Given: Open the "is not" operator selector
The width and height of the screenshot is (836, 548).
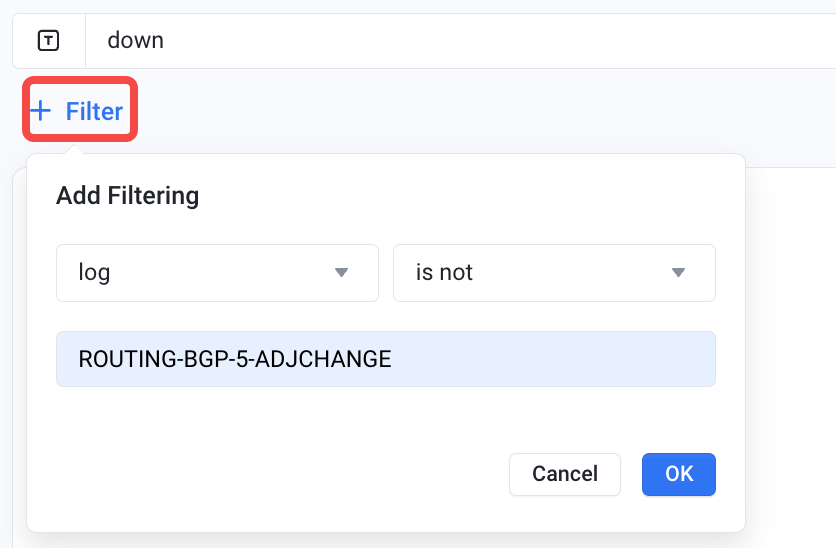Looking at the screenshot, I should click(x=554, y=273).
